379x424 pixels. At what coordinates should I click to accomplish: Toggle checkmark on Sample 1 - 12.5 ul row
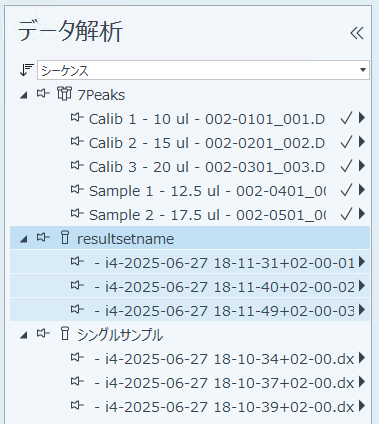[x=346, y=190]
